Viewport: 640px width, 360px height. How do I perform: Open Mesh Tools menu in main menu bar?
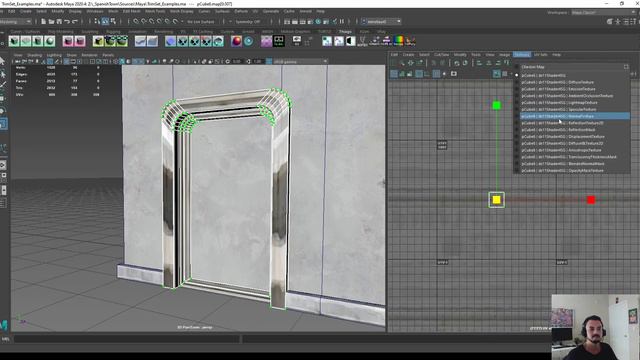pyautogui.click(x=155, y=11)
